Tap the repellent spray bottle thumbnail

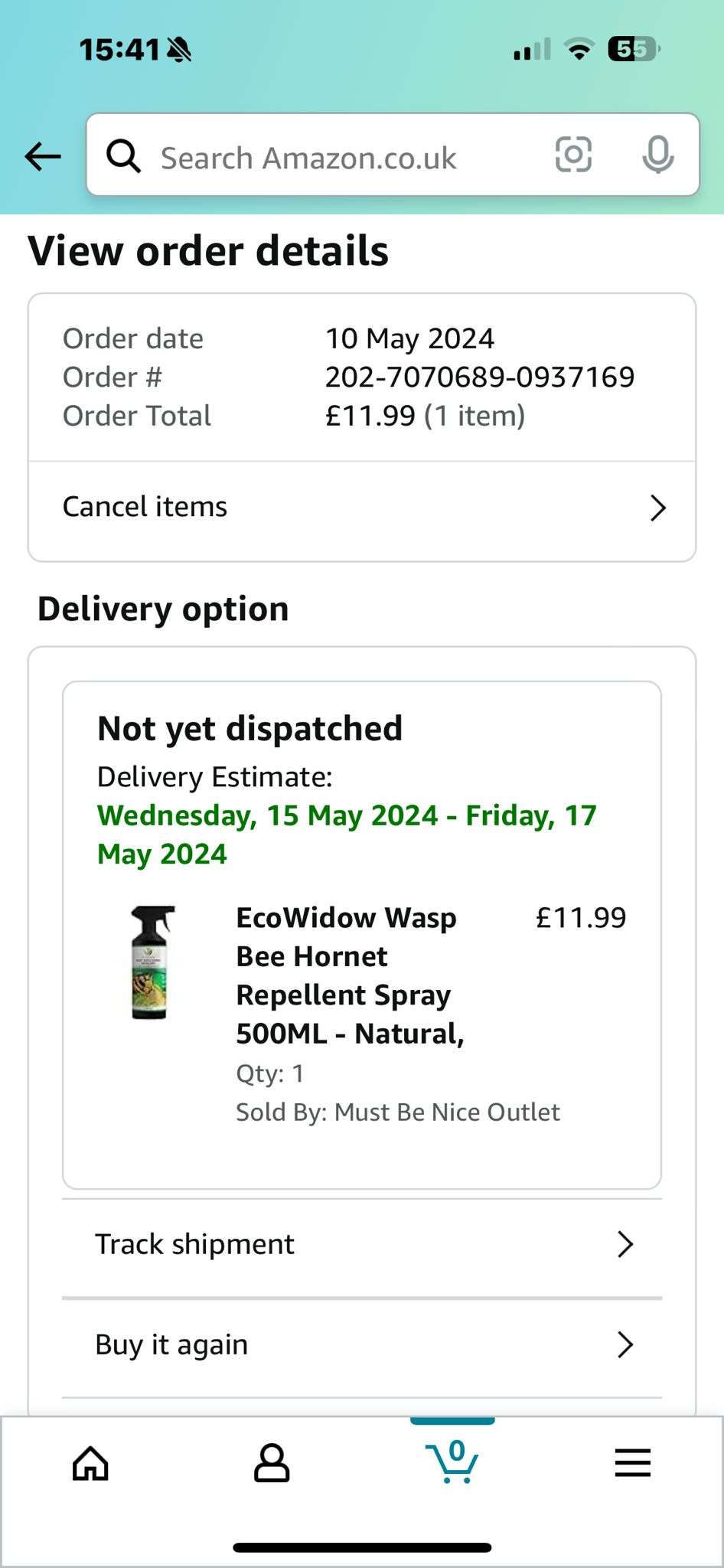[x=152, y=962]
